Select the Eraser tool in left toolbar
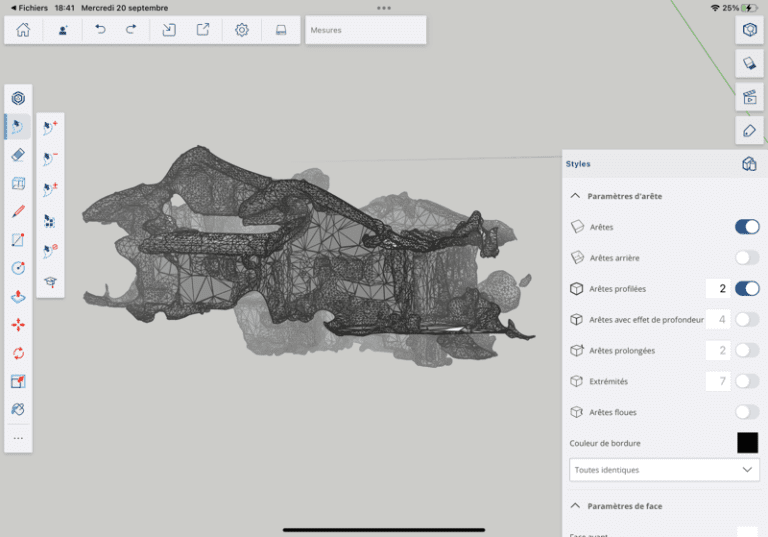 click(18, 155)
